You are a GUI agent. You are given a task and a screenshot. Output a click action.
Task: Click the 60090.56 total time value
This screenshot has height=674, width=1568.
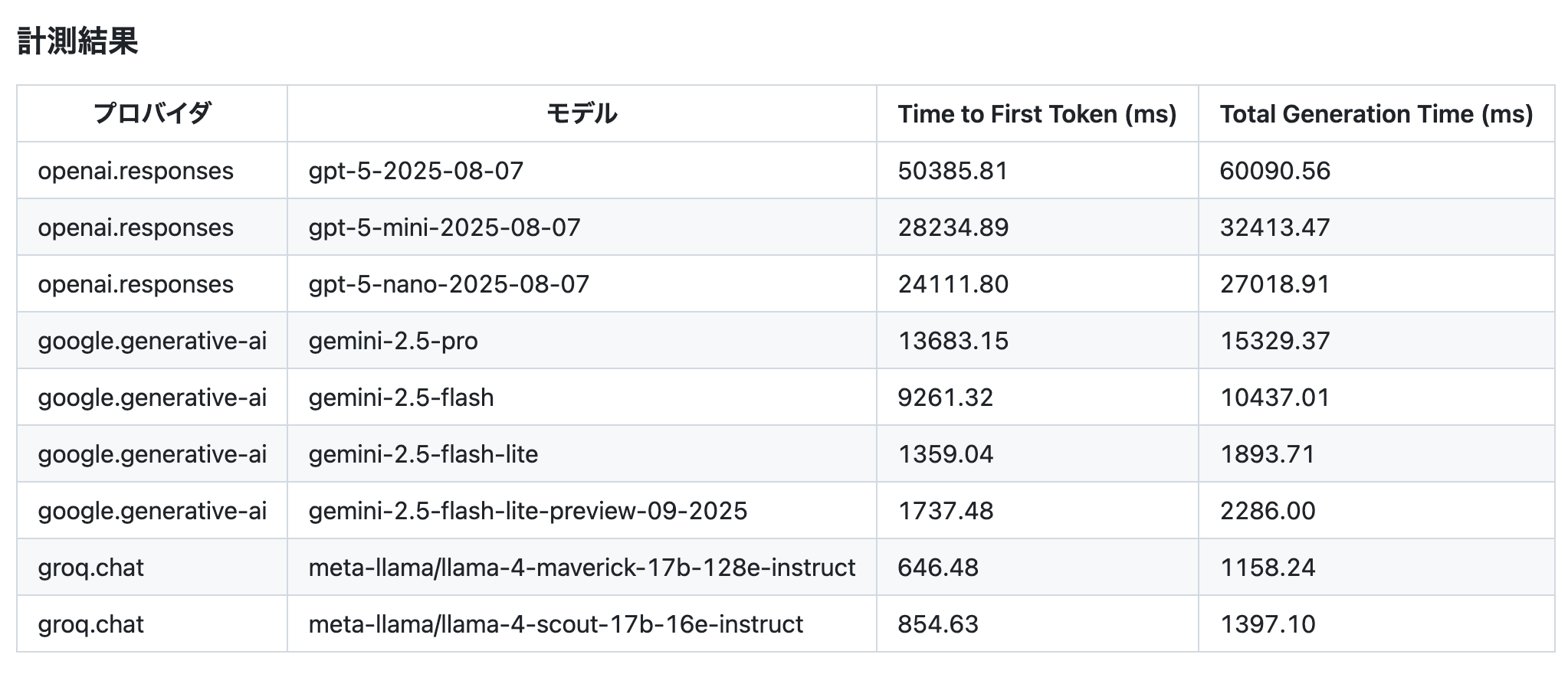pyautogui.click(x=1274, y=170)
